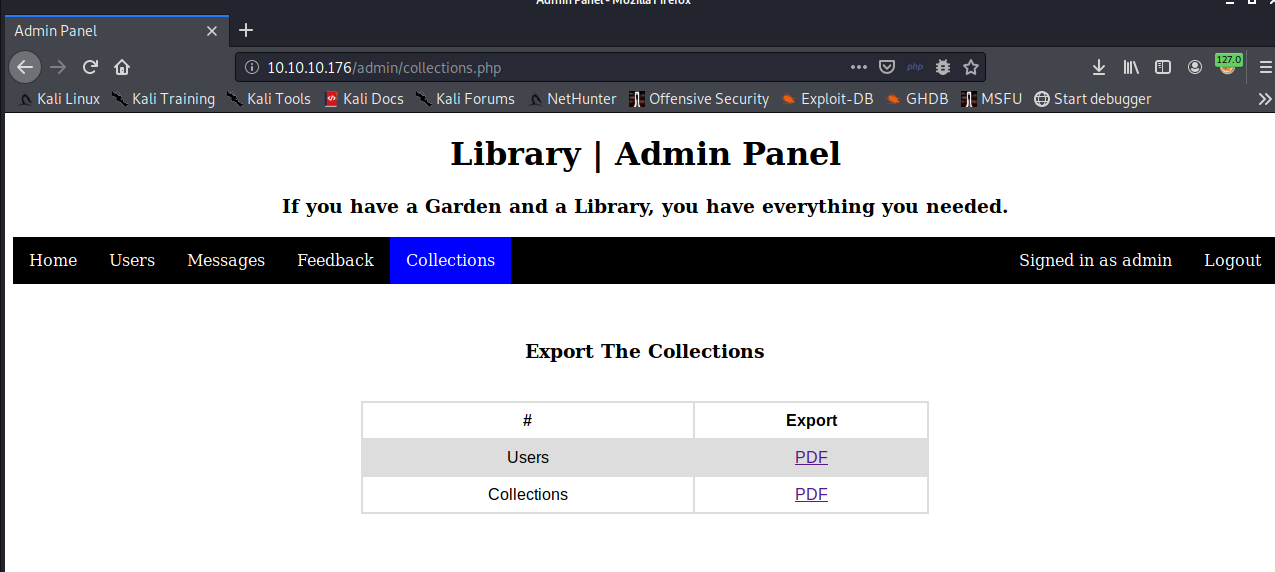Open the Kali Tools bookmark

click(268, 99)
